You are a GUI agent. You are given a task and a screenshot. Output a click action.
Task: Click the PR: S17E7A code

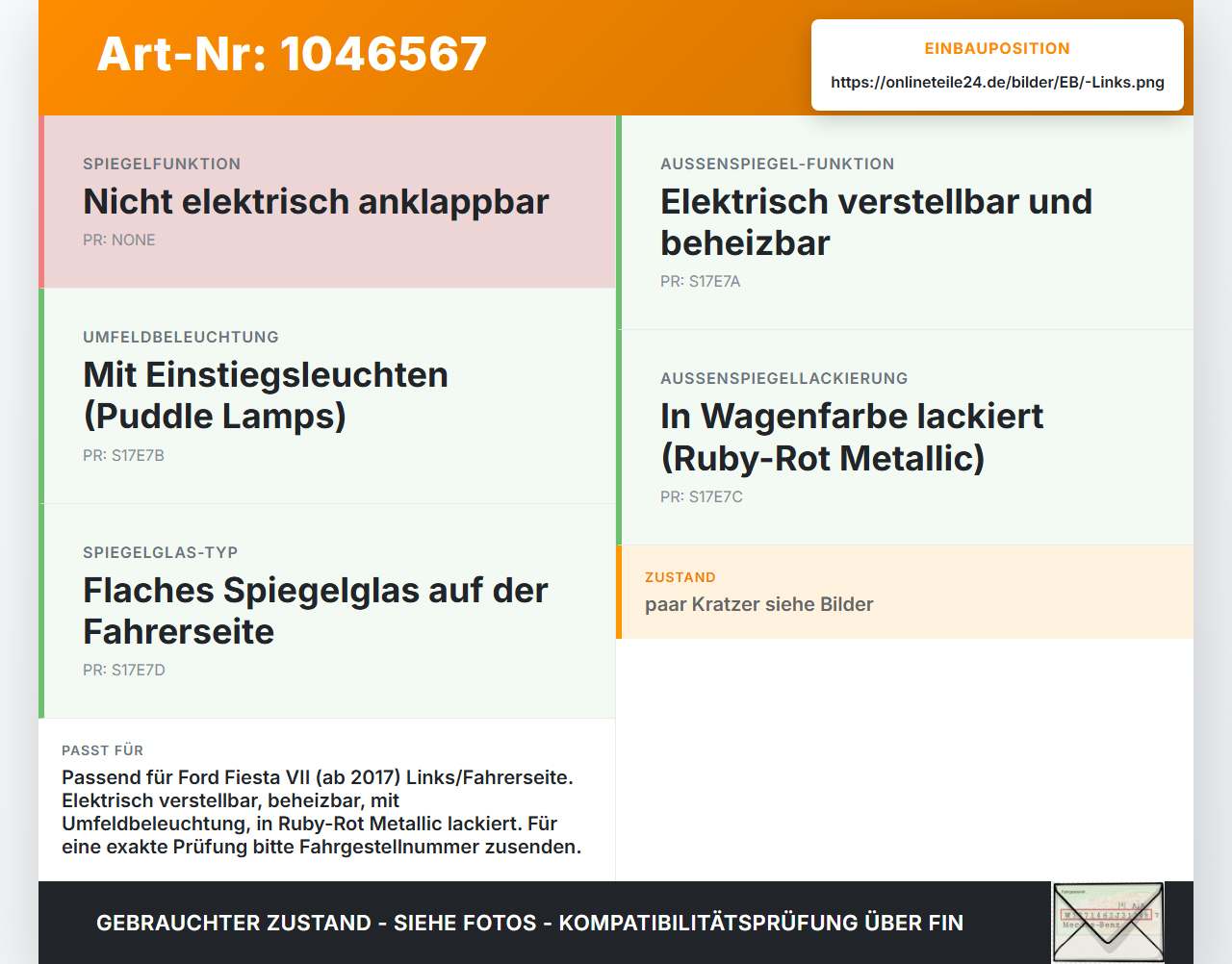coord(701,281)
